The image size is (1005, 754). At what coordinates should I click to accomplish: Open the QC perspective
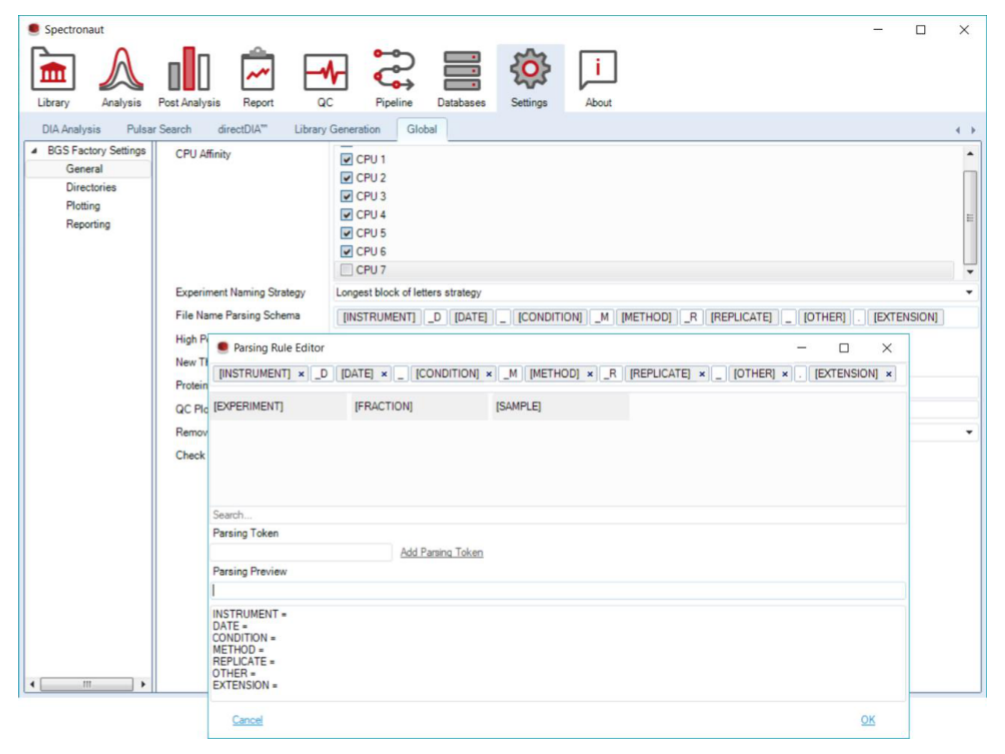[x=325, y=78]
